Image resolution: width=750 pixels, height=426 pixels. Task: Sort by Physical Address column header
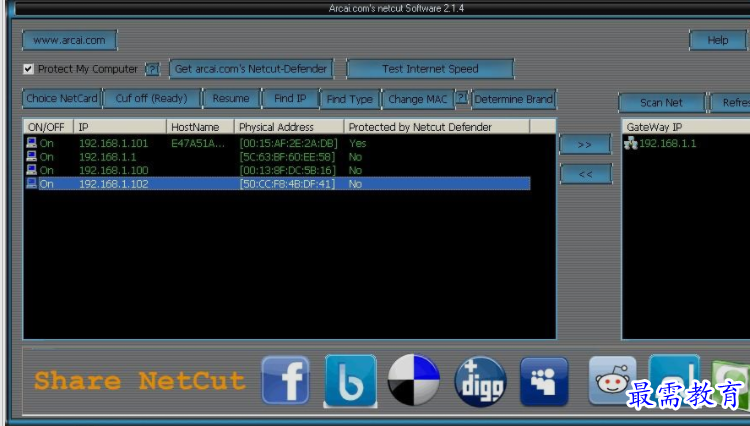[x=289, y=127]
